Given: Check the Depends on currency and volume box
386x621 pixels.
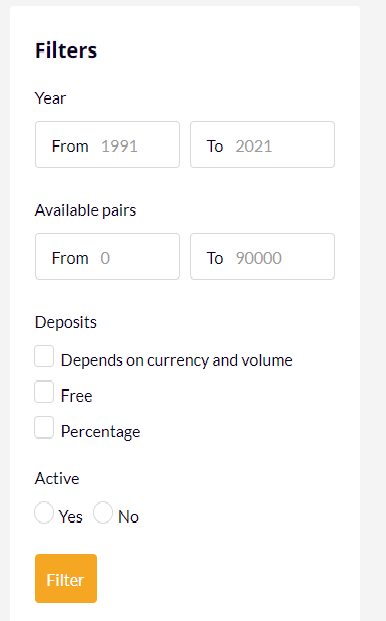Looking at the screenshot, I should click(x=44, y=356).
